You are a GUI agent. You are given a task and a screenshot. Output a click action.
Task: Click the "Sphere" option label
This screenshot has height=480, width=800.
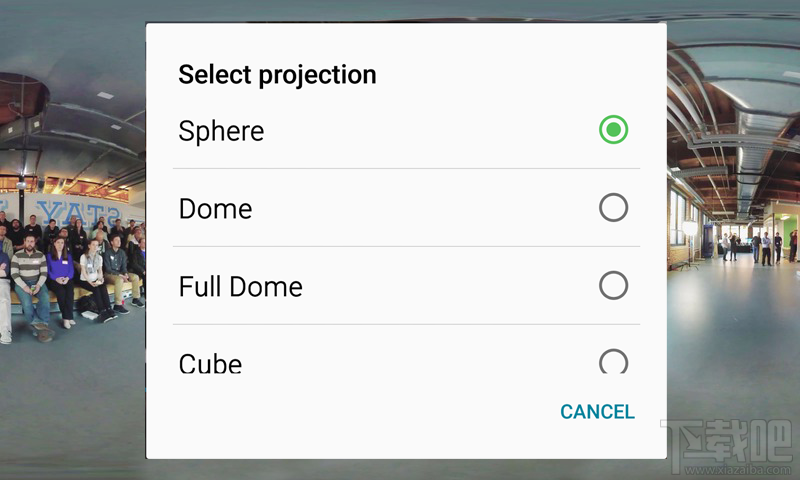click(221, 131)
